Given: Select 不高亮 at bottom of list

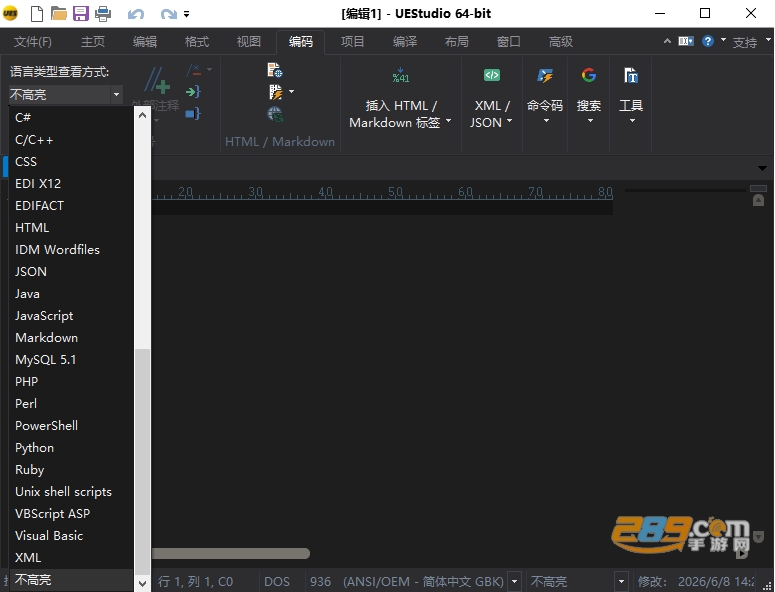Looking at the screenshot, I should coord(71,580).
